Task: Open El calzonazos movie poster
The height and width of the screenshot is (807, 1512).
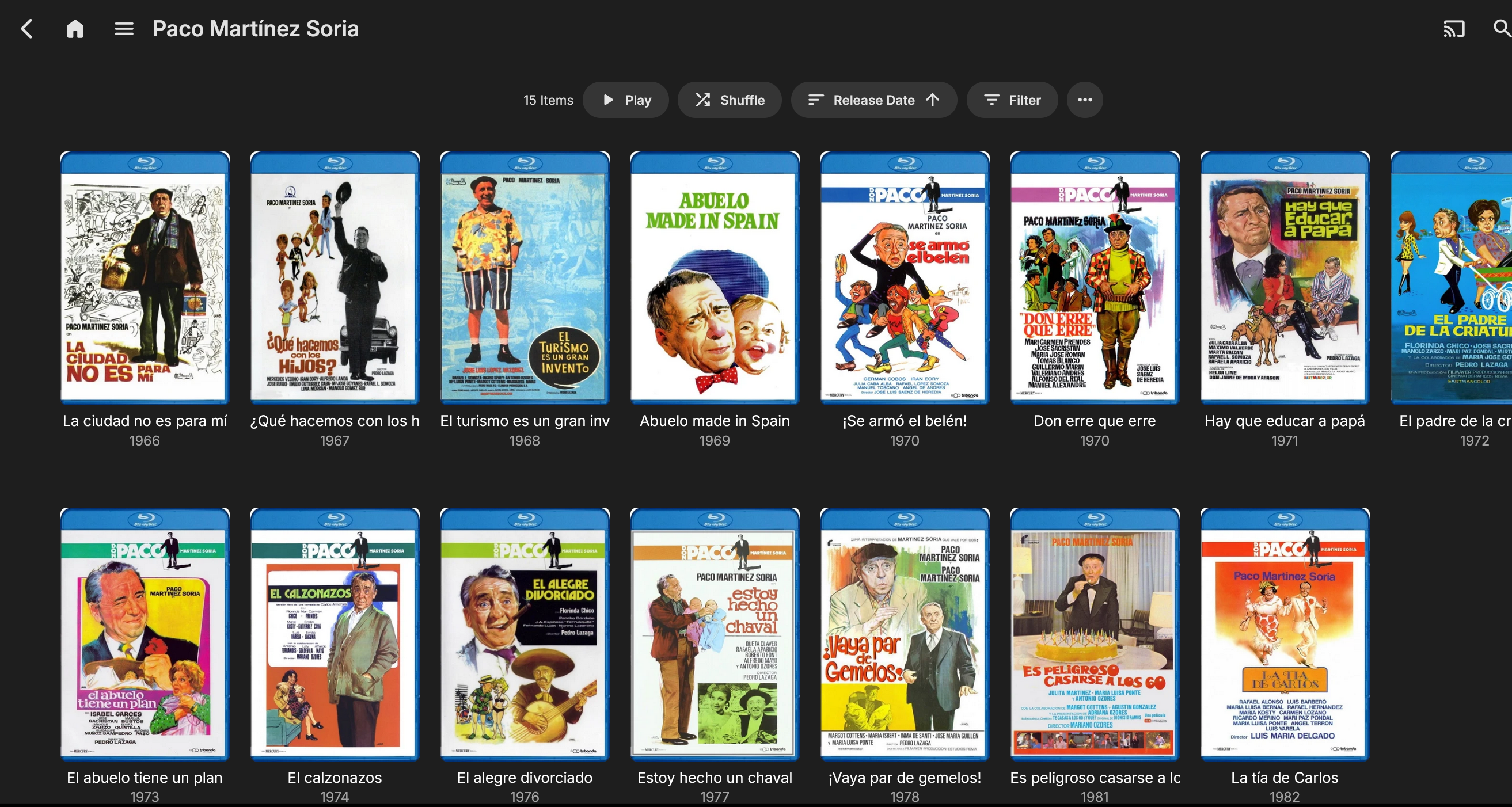Action: click(335, 634)
